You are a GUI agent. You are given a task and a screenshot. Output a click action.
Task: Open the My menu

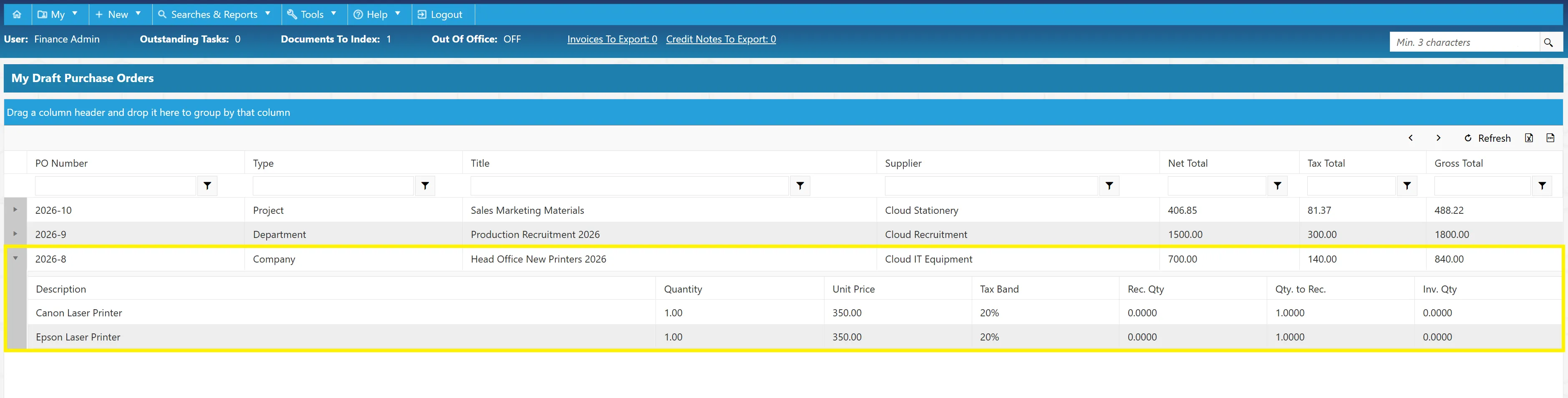(x=58, y=14)
